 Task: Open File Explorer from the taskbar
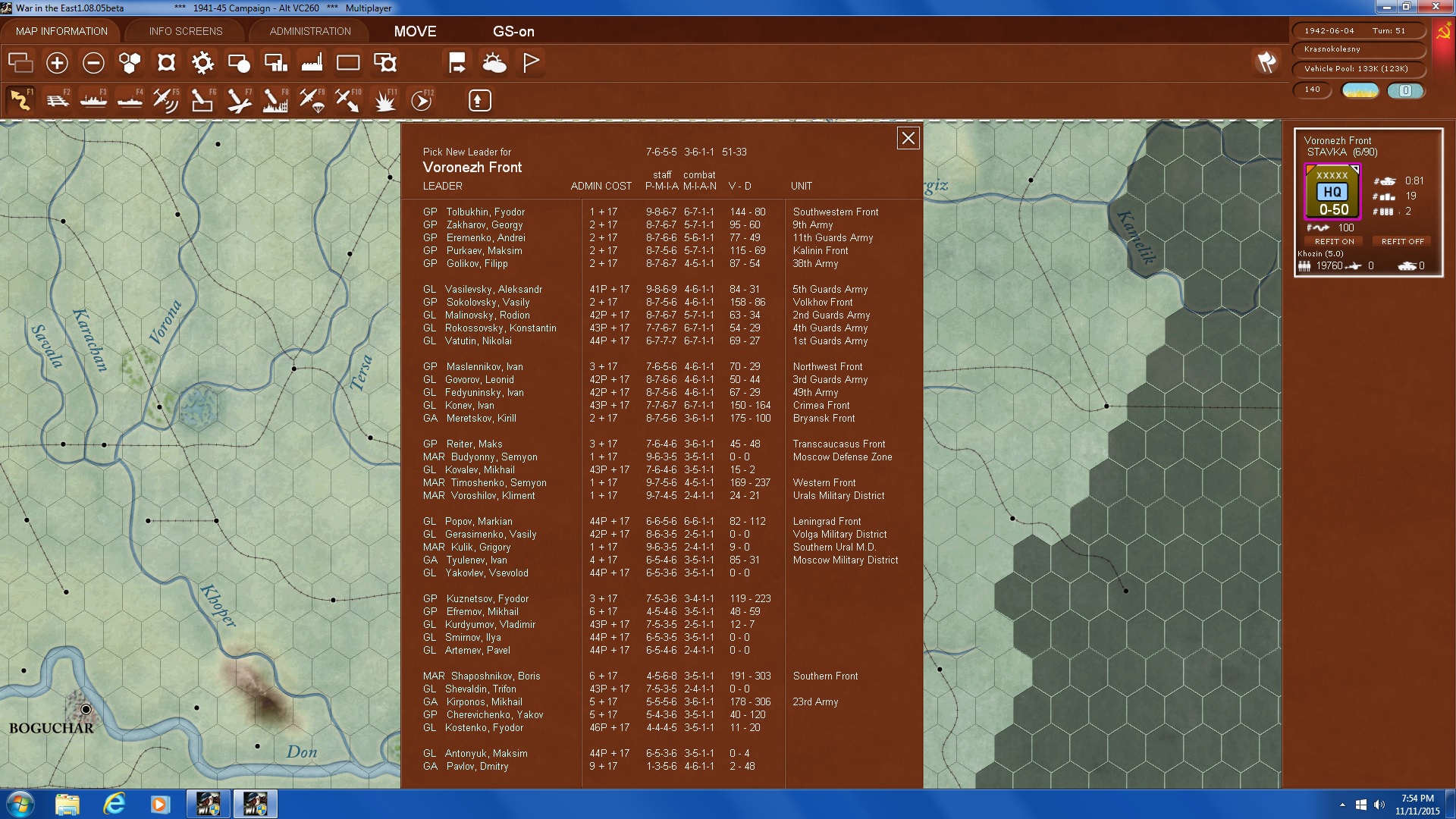(x=67, y=804)
